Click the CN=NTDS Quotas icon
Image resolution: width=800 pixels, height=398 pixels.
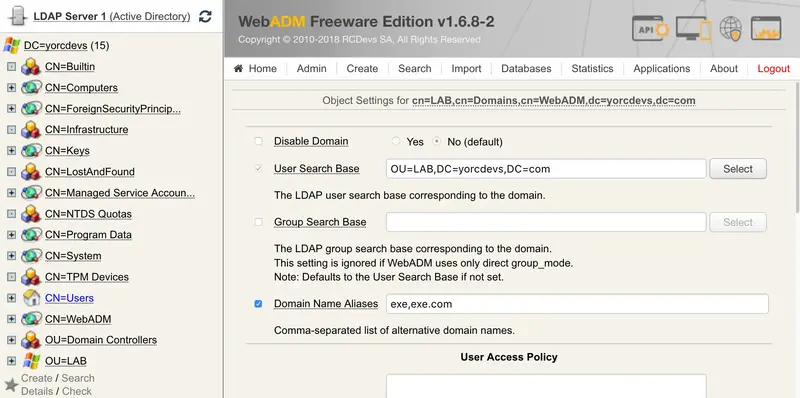31,214
